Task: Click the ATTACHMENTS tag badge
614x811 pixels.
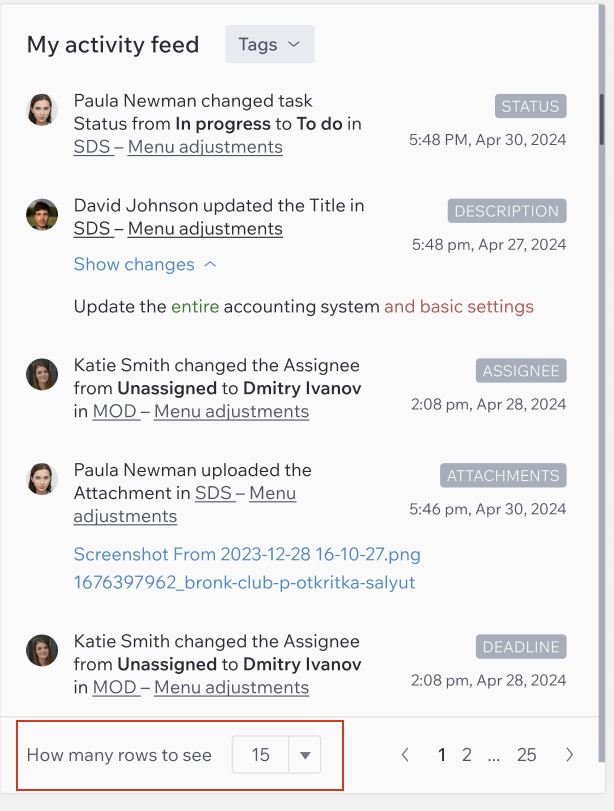Action: 503,475
